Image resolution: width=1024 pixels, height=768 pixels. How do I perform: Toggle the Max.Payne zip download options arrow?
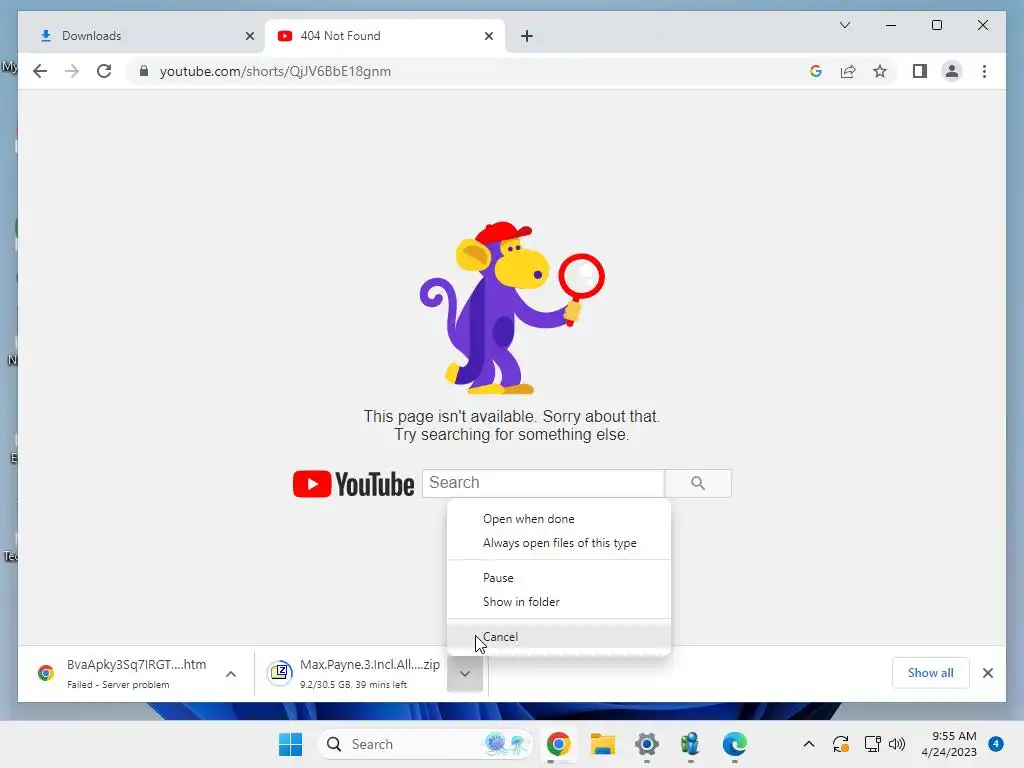coord(464,673)
